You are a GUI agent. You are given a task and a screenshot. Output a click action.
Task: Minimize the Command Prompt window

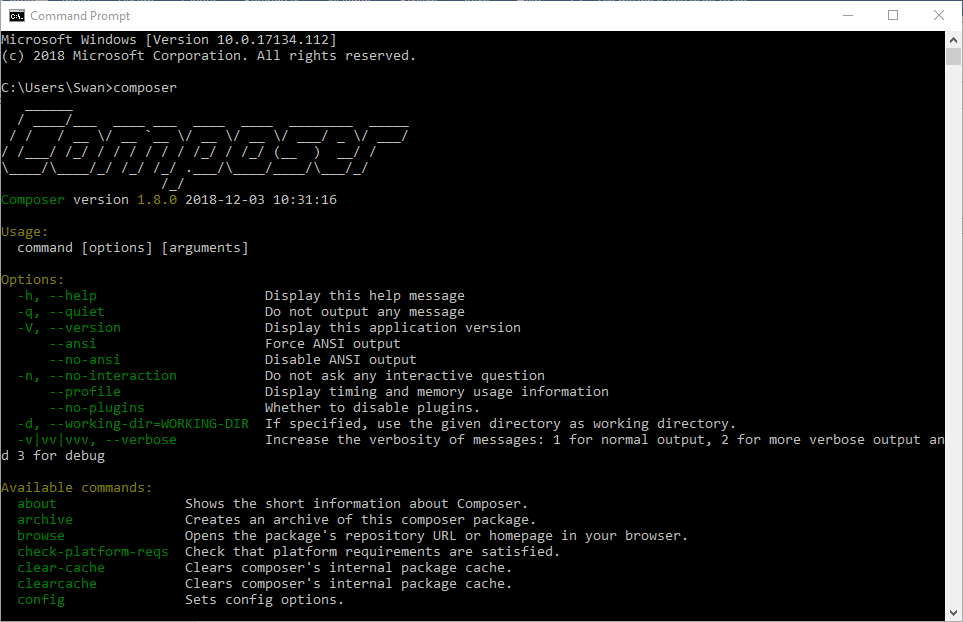click(847, 15)
